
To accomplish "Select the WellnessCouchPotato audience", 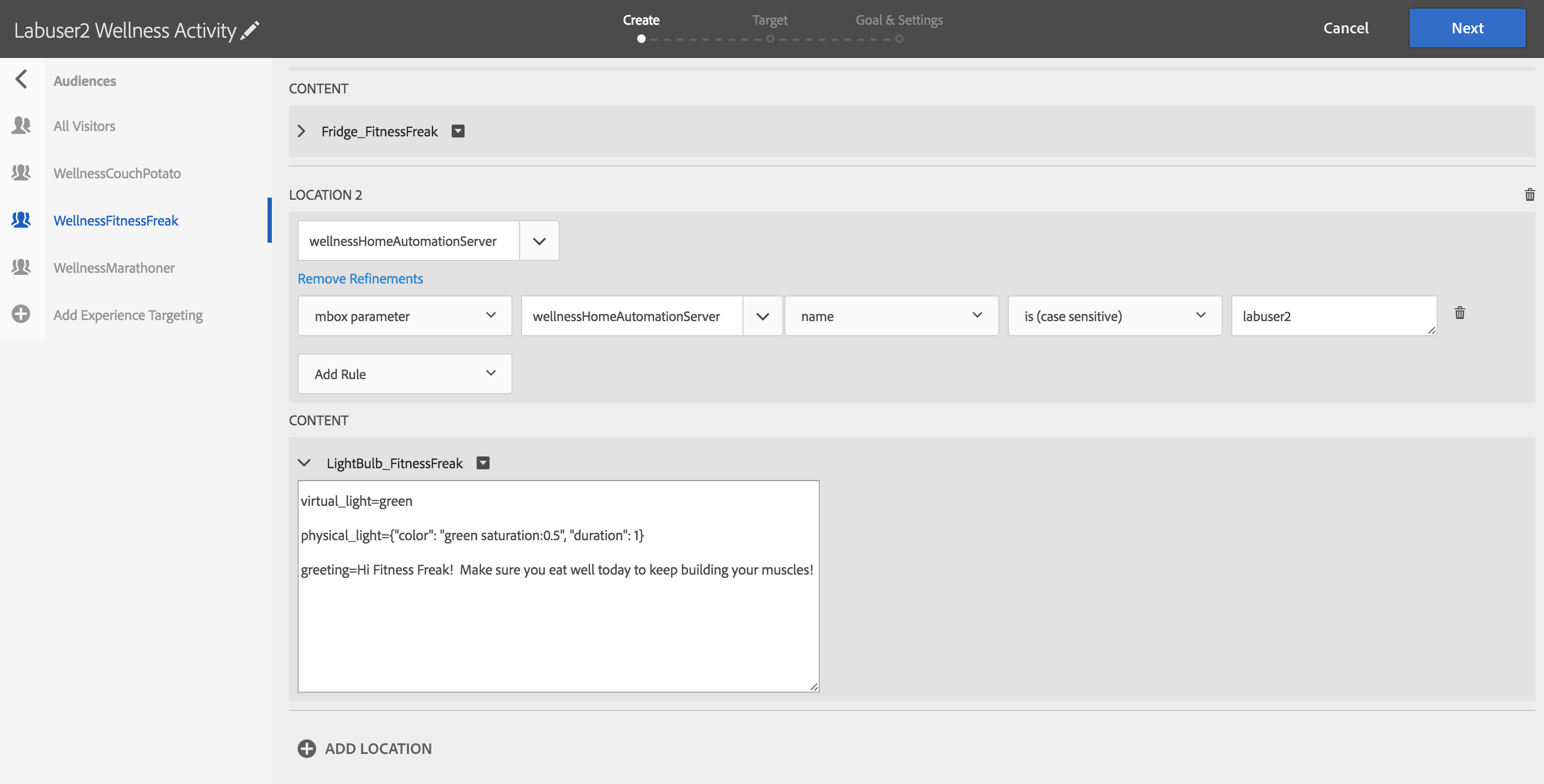I will click(x=117, y=173).
